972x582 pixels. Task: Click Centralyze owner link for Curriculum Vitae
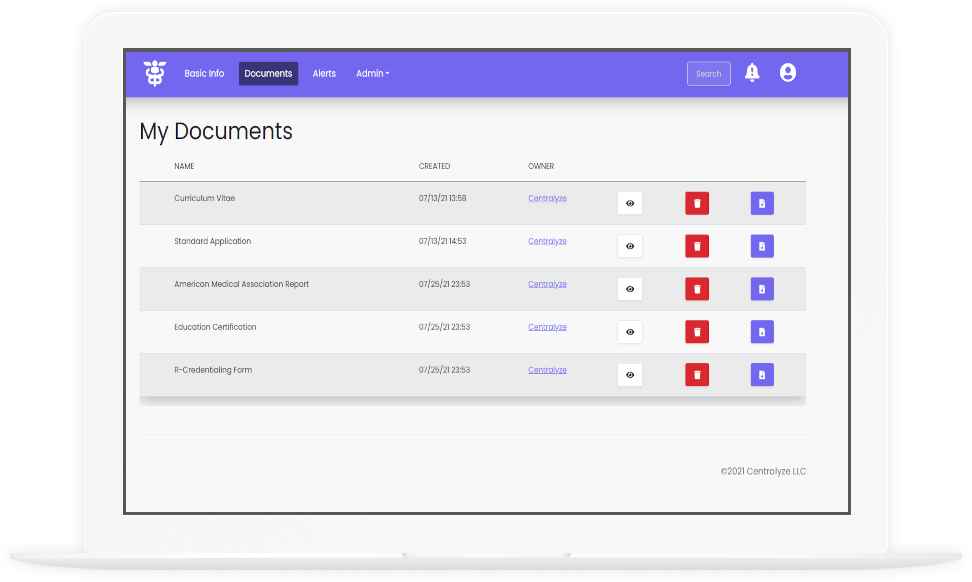(547, 198)
